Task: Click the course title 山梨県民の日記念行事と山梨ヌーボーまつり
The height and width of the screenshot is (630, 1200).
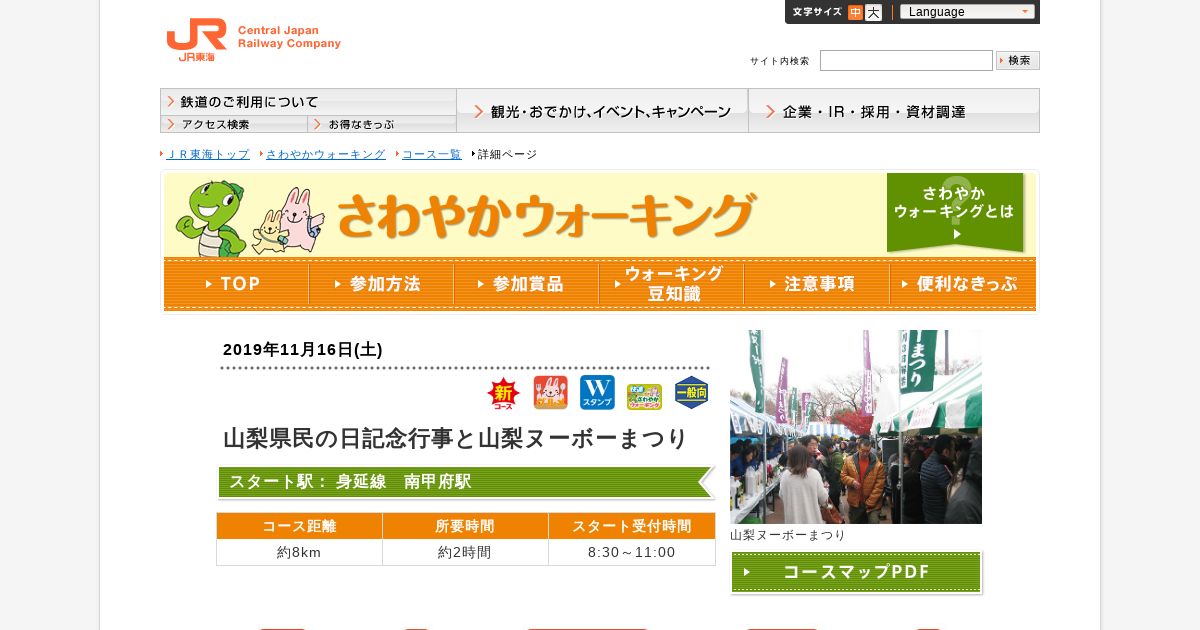Action: (x=456, y=438)
